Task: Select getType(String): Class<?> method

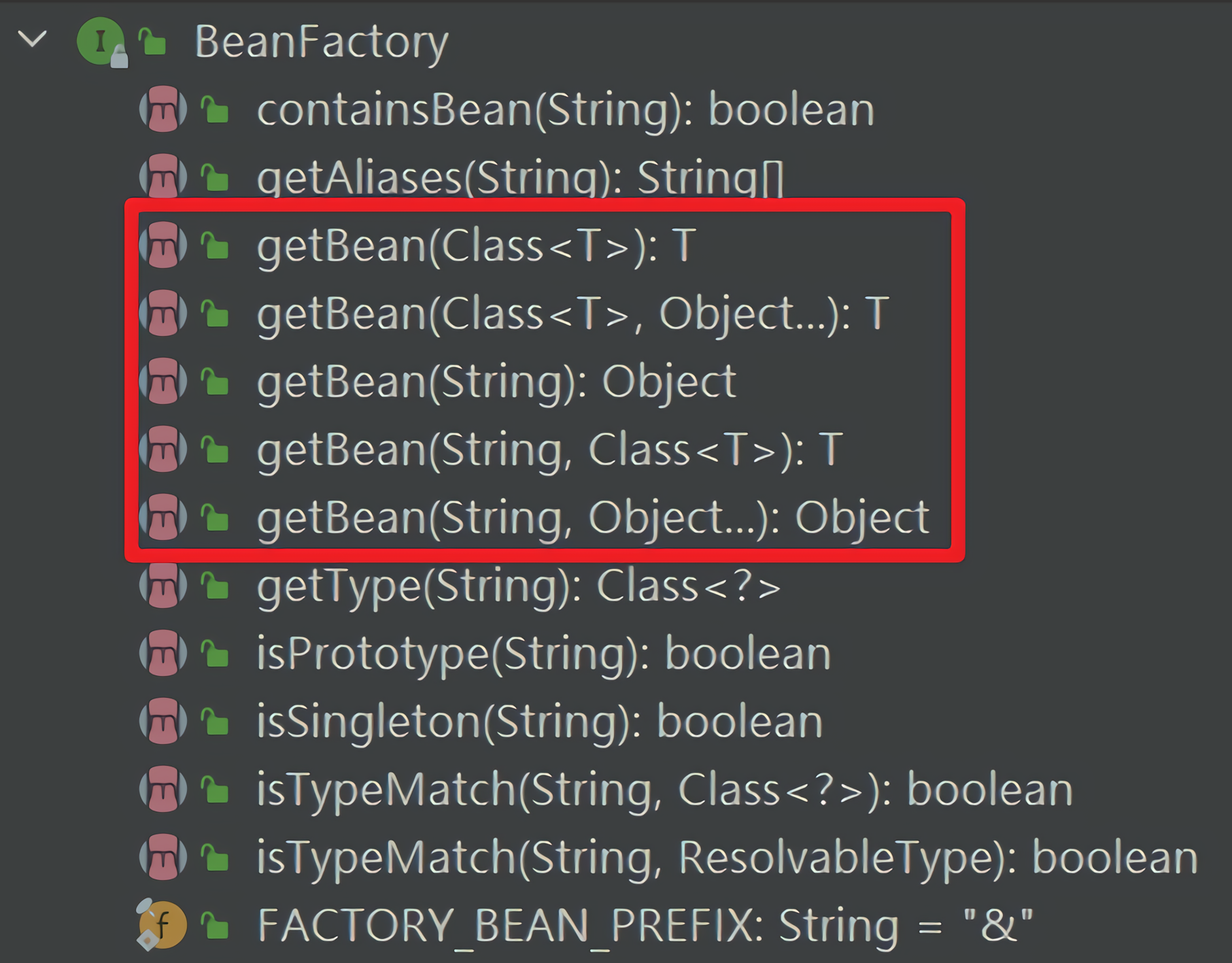Action: tap(519, 586)
